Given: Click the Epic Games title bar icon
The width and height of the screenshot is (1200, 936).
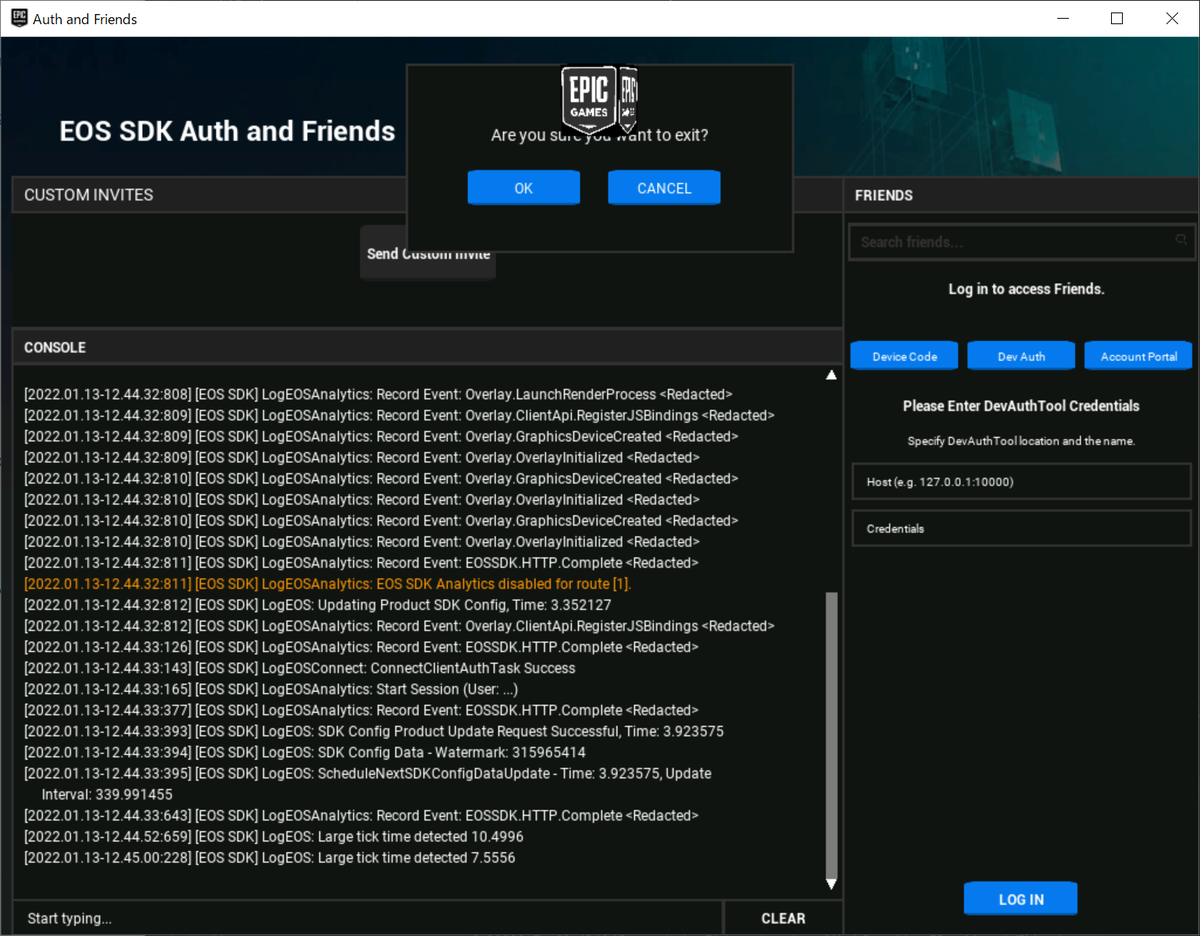Looking at the screenshot, I should (x=19, y=18).
